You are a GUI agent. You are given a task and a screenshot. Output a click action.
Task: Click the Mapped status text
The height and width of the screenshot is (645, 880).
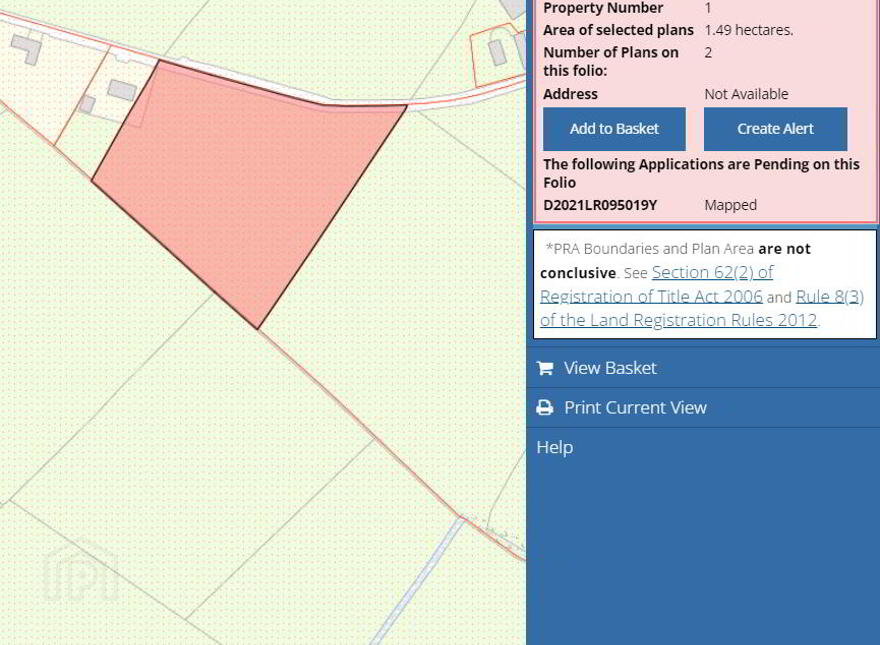pos(730,205)
